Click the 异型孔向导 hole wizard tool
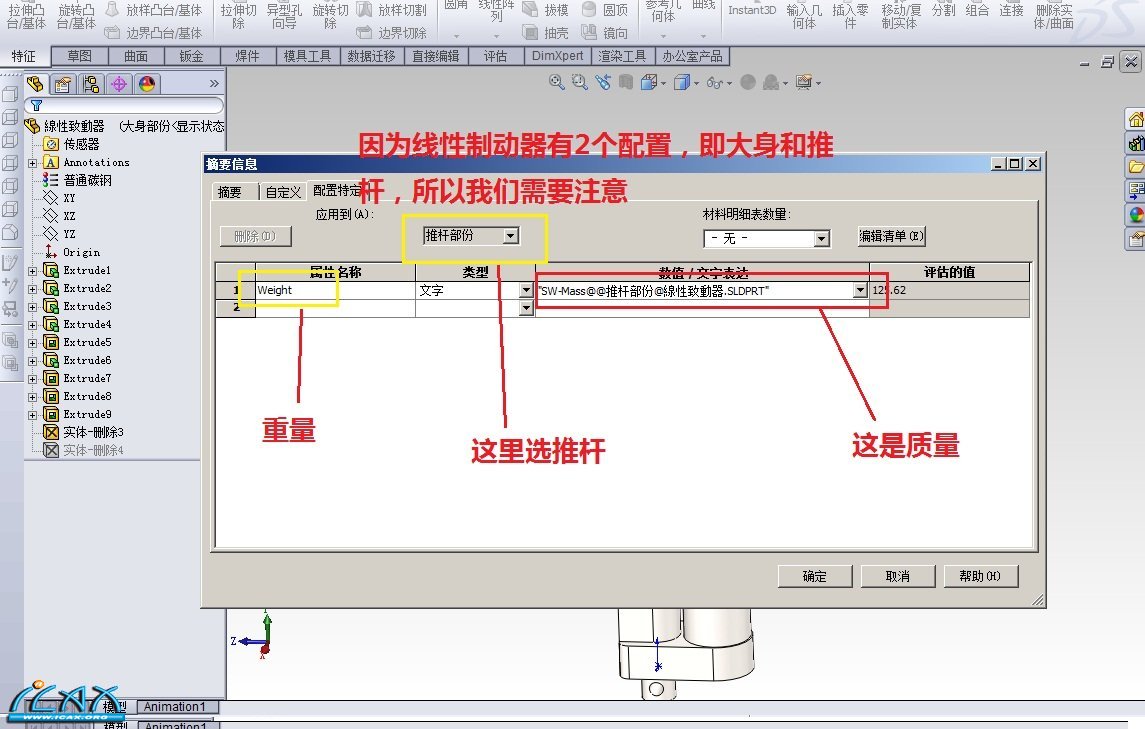The width and height of the screenshot is (1145, 729). click(284, 16)
